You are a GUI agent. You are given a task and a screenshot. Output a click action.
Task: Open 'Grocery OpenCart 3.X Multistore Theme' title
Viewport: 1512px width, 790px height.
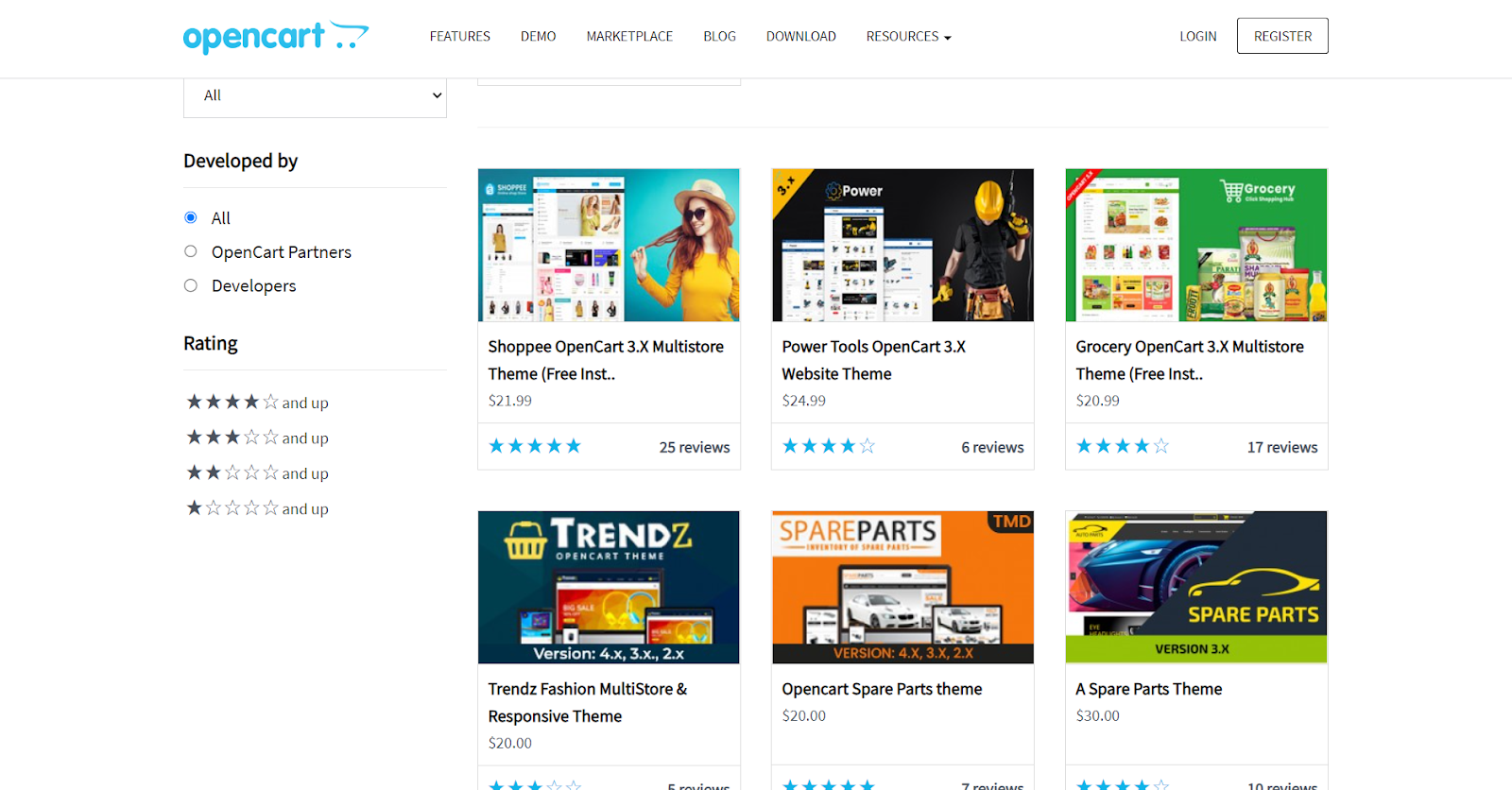pos(1190,360)
